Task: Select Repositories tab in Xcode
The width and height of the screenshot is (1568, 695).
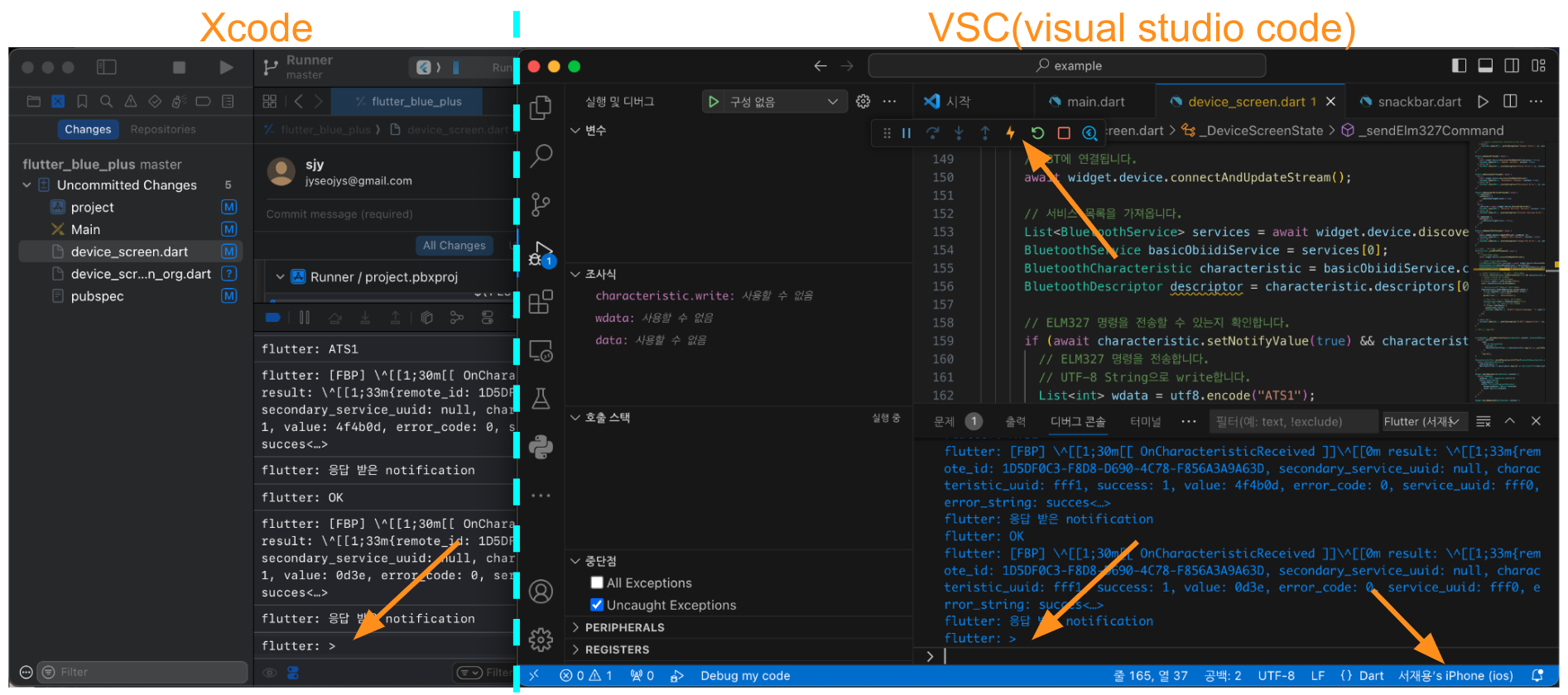Action: pyautogui.click(x=163, y=129)
